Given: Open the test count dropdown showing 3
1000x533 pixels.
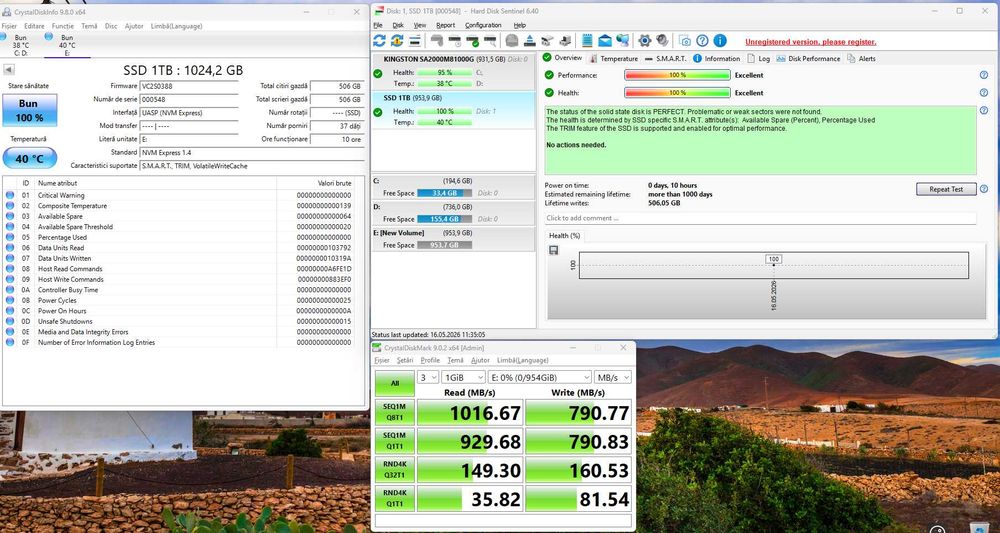Looking at the screenshot, I should click(x=427, y=377).
